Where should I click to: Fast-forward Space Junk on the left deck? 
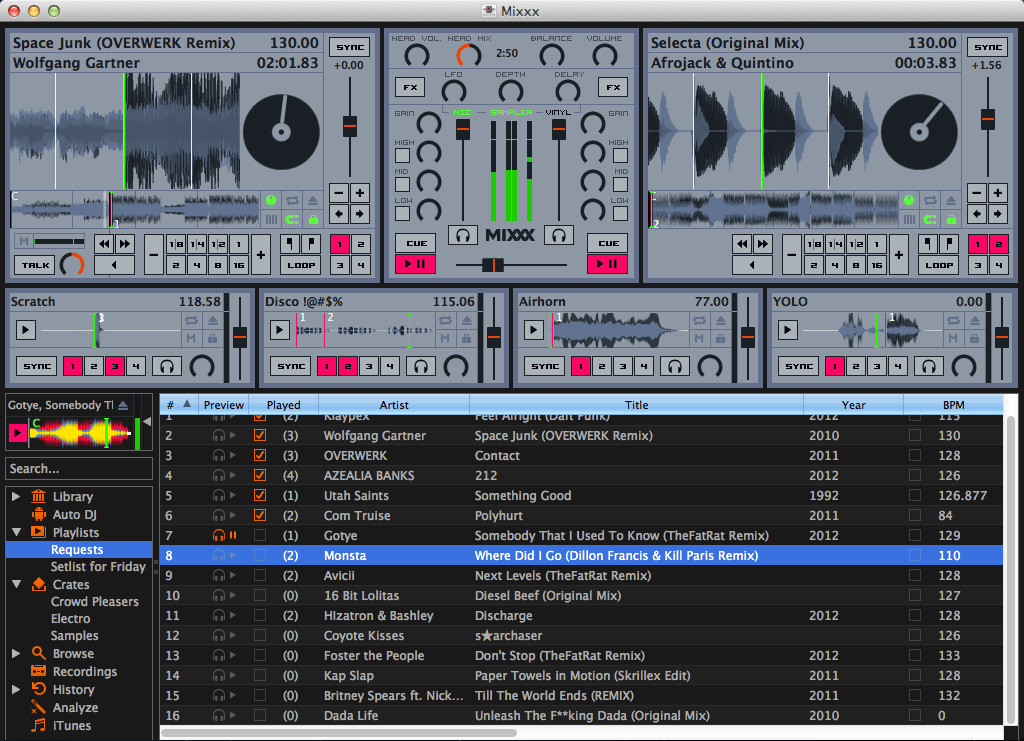pyautogui.click(x=122, y=242)
